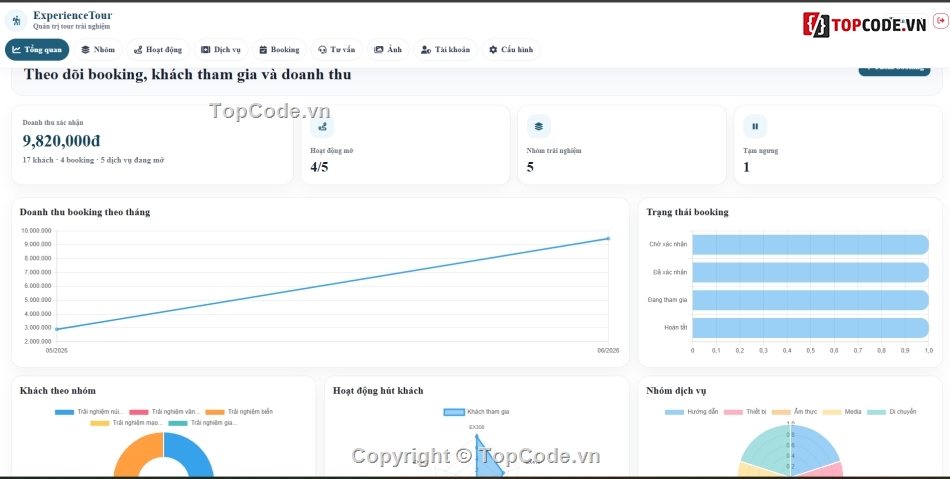Click the Theo dõi booking page title
950x479 pixels.
[187, 75]
